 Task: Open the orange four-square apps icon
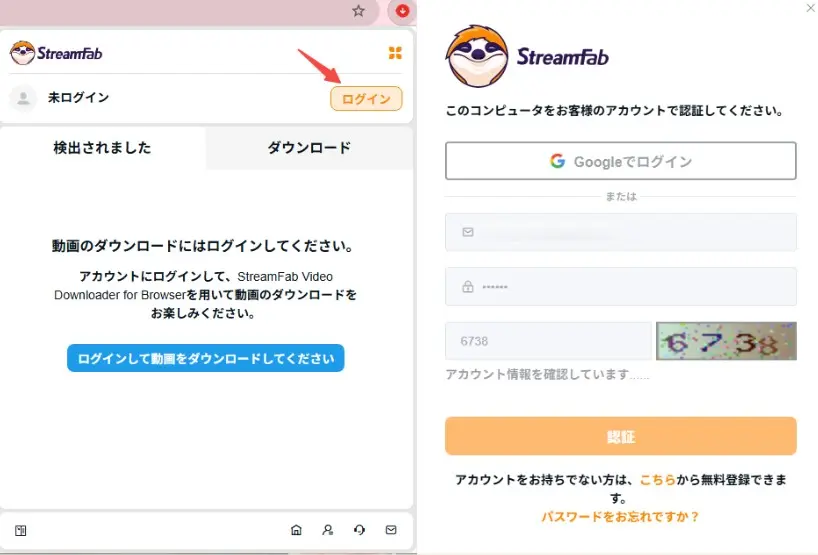pyautogui.click(x=395, y=53)
